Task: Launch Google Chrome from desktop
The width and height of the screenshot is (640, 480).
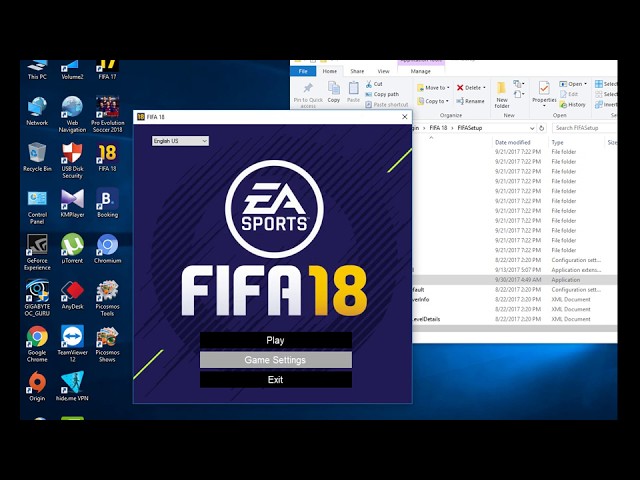Action: coord(37,344)
